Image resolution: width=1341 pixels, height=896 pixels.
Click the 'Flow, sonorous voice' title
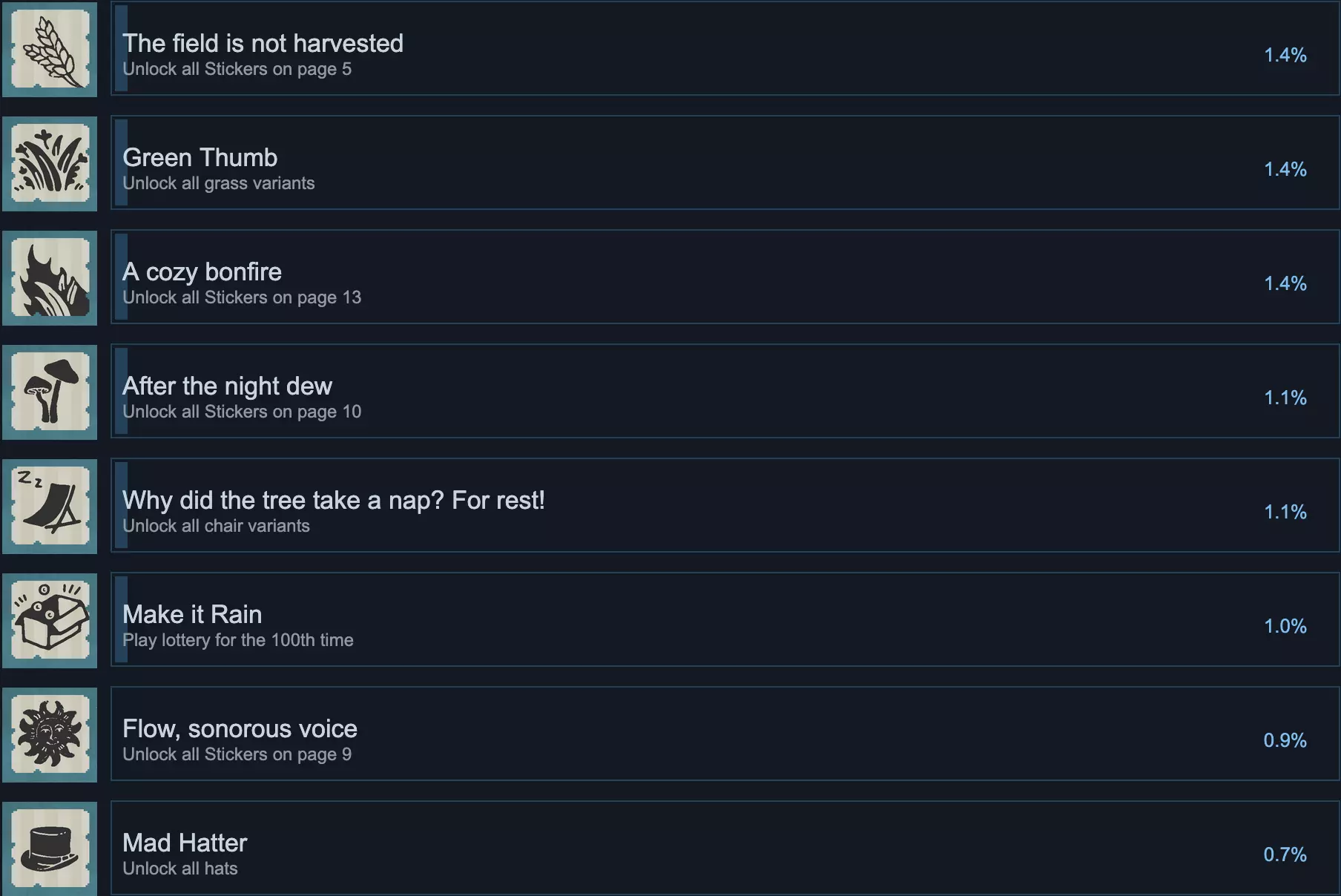(x=240, y=728)
